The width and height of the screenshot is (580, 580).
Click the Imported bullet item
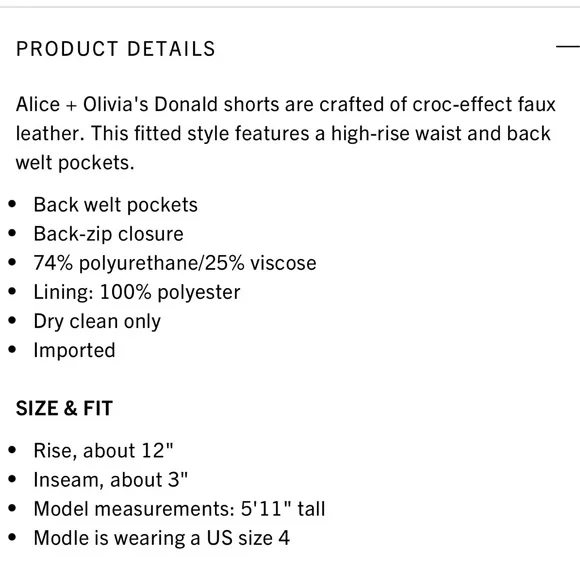(x=74, y=350)
